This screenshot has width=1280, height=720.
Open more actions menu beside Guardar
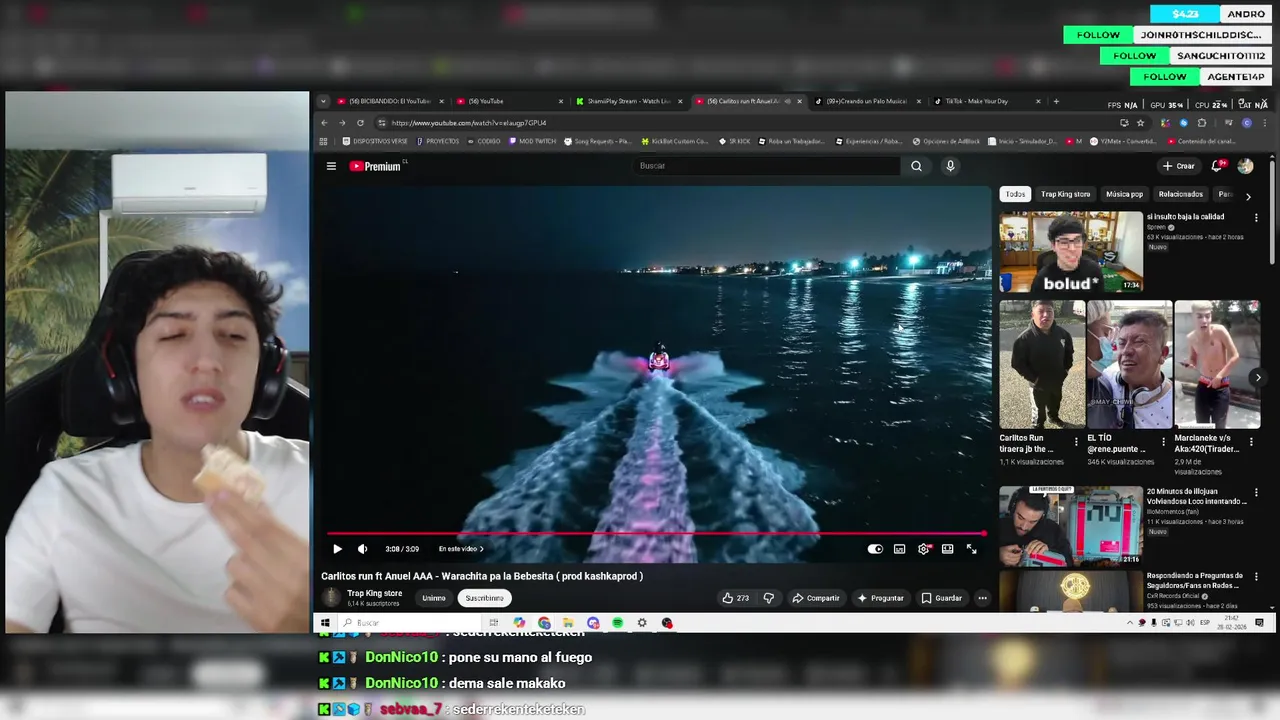tap(982, 598)
